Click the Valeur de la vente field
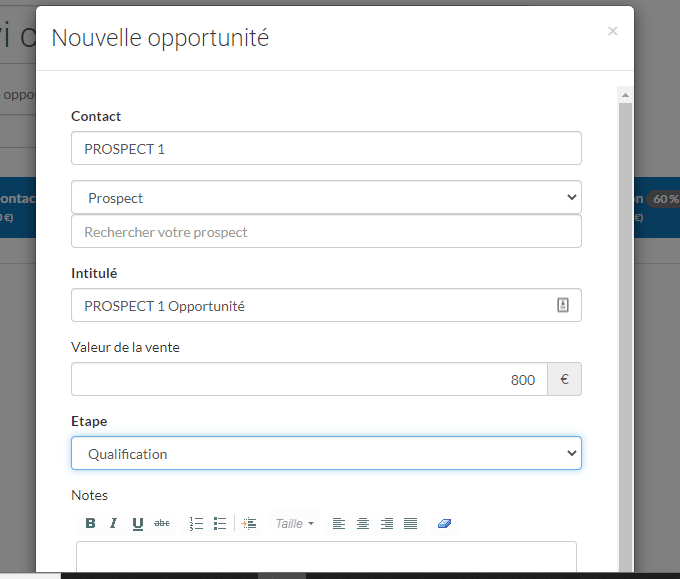The height and width of the screenshot is (579, 680). (x=309, y=380)
